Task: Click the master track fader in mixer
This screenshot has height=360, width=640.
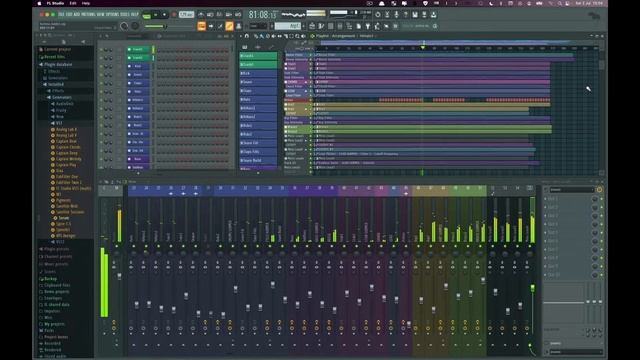Action: pyautogui.click(x=119, y=276)
